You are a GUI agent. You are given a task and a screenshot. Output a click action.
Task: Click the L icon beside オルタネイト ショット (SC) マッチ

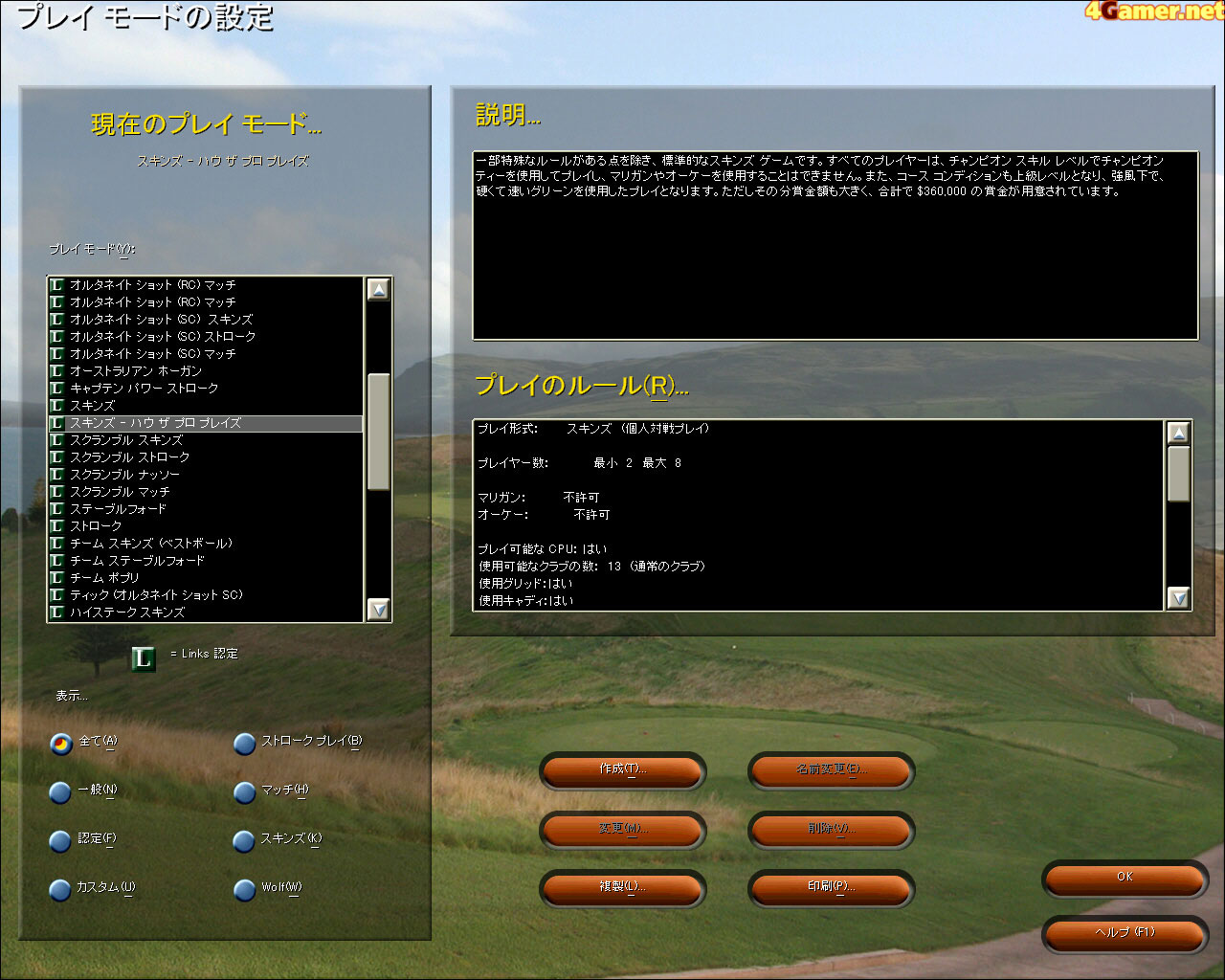pos(56,354)
